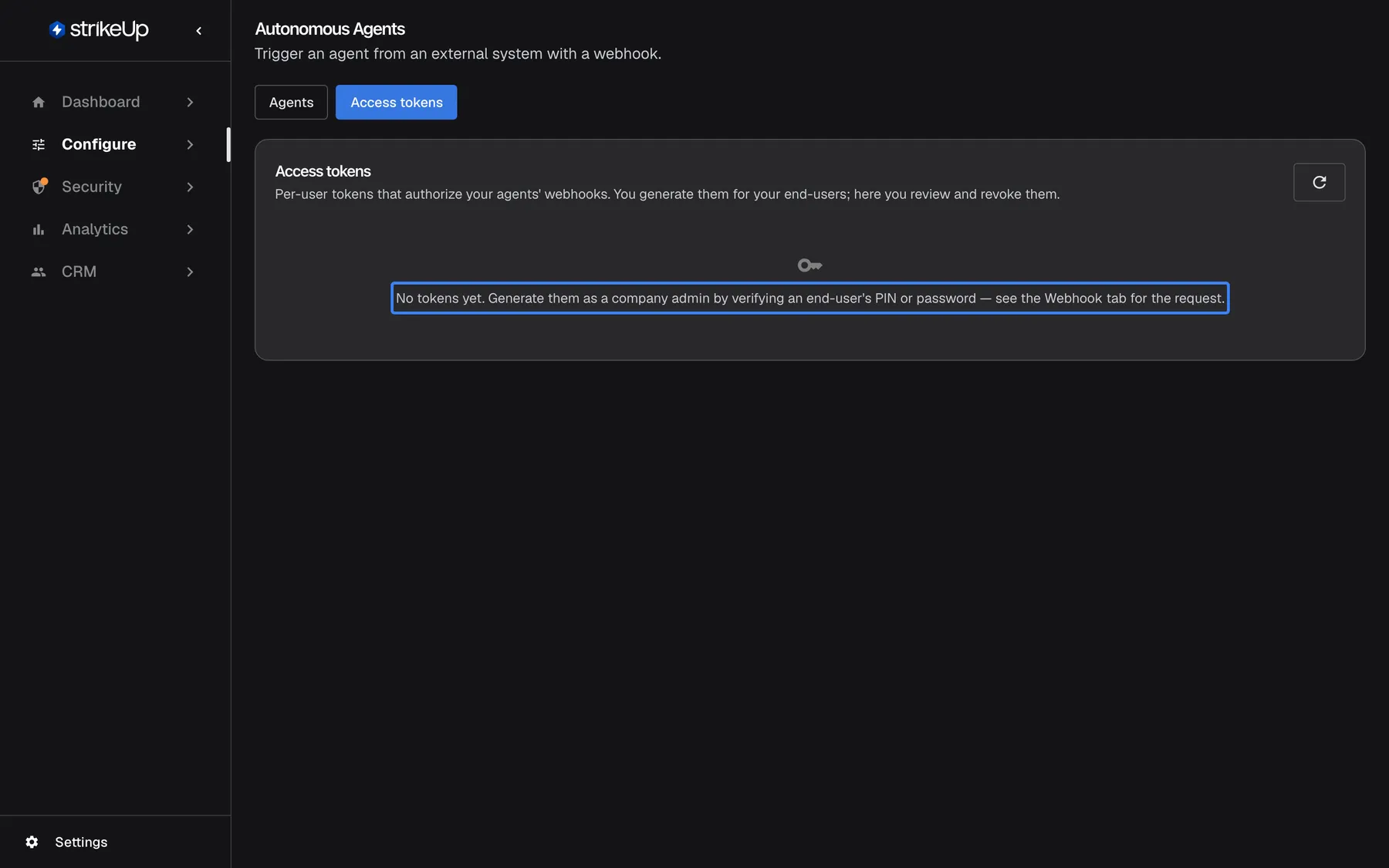
Task: Click the Access tokens panel heading
Action: coord(323,171)
